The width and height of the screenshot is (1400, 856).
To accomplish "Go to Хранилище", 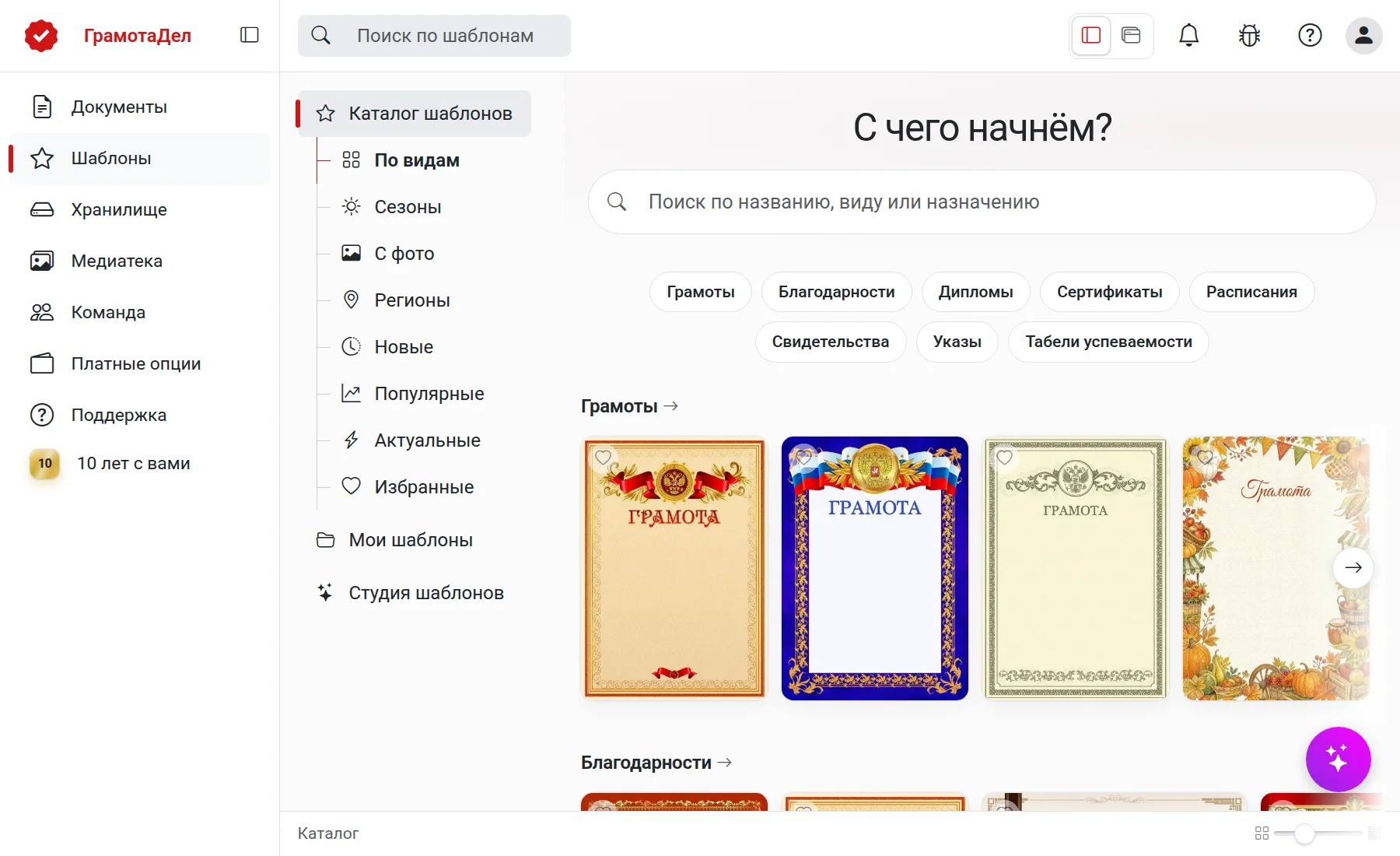I will pos(139,209).
